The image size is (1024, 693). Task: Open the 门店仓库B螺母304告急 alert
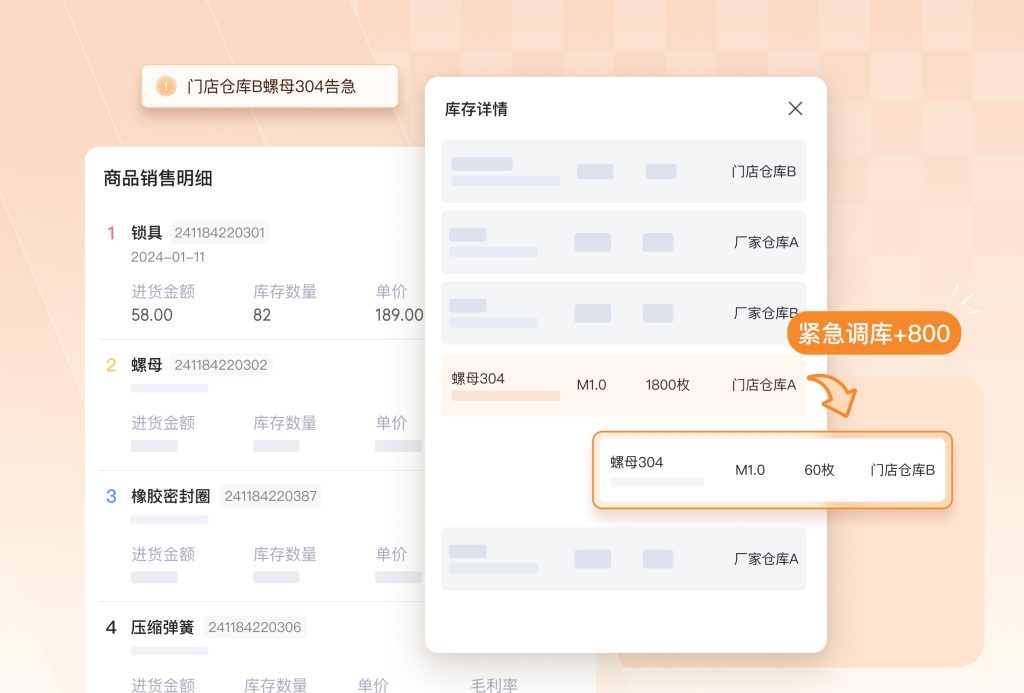pyautogui.click(x=270, y=86)
